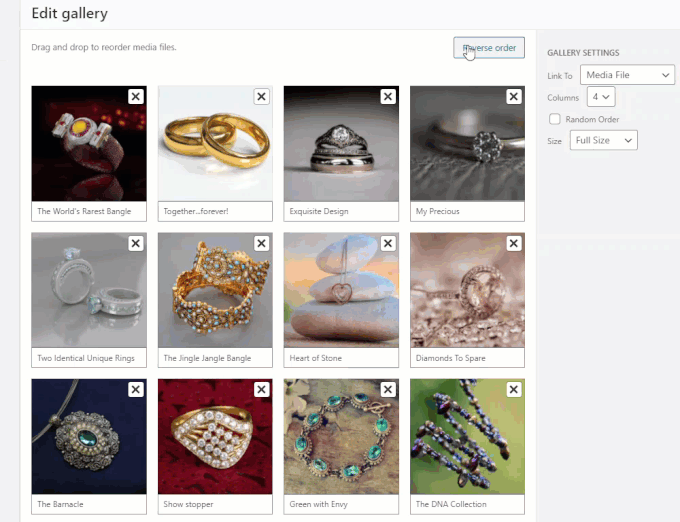The image size is (680, 522).
Task: Remove the My Precious ring image
Action: pyautogui.click(x=513, y=96)
